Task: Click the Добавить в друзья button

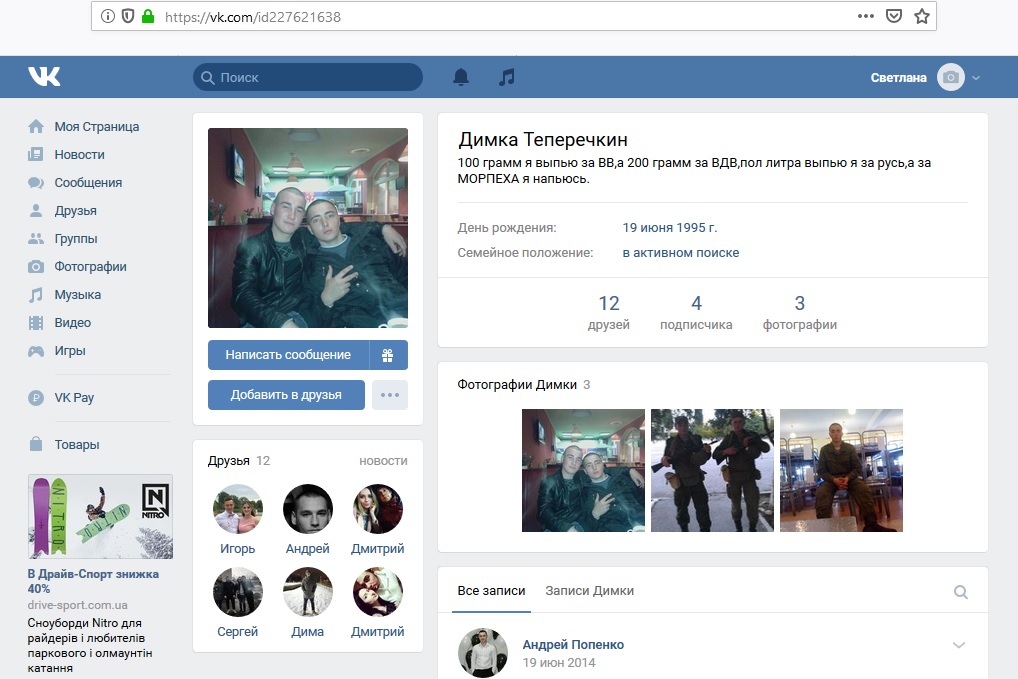Action: (286, 395)
